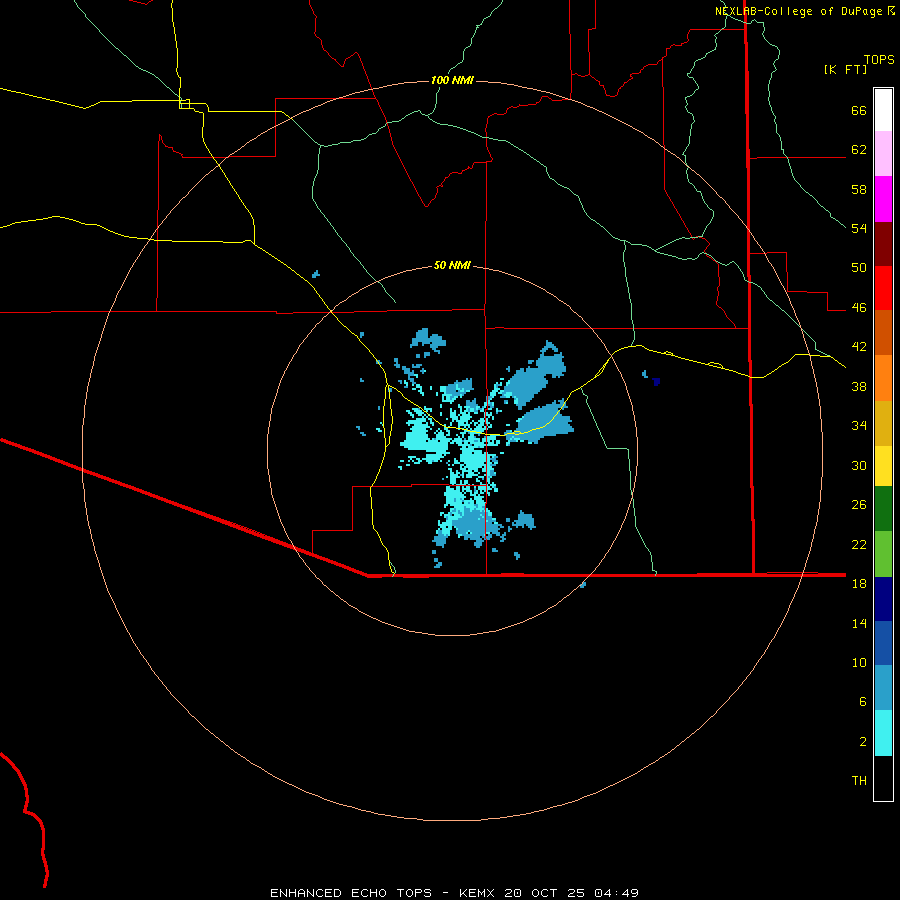Select the light pink legend swatch
Image resolution: width=900 pixels, height=900 pixels.
[x=883, y=154]
